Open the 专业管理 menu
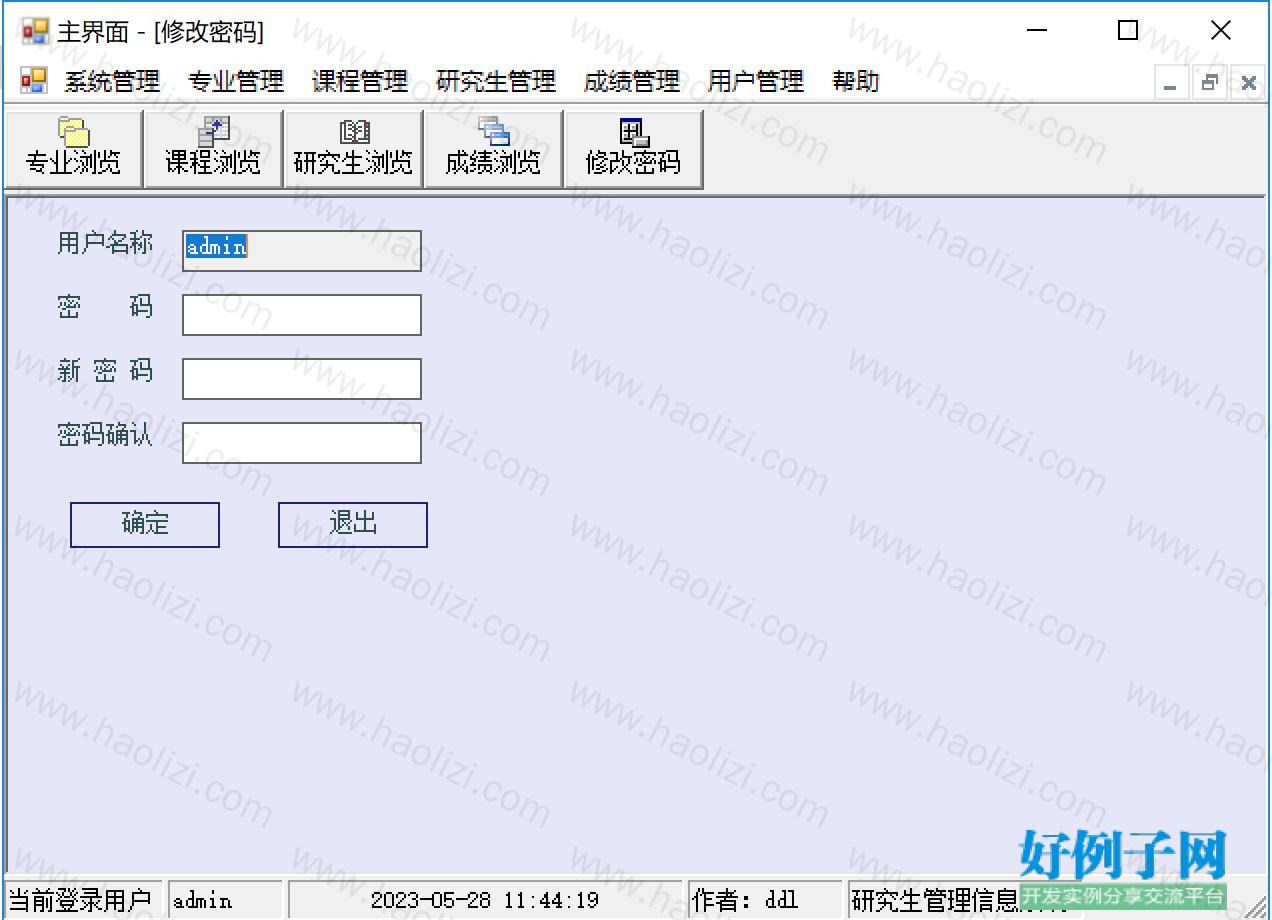Image resolution: width=1272 pixels, height=920 pixels. pyautogui.click(x=236, y=82)
